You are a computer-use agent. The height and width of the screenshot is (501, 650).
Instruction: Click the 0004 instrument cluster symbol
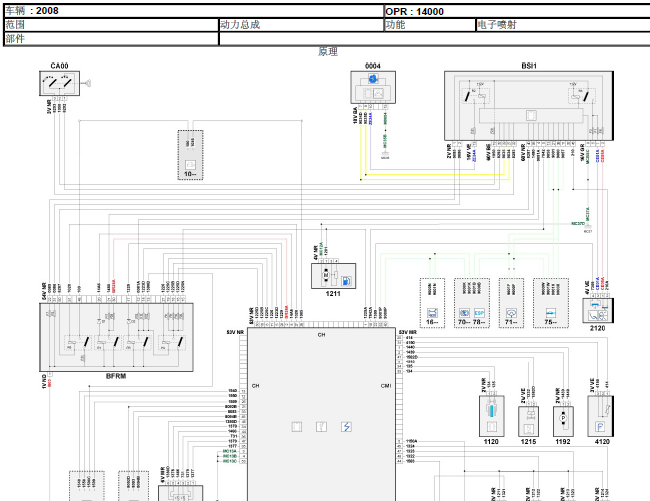373,87
